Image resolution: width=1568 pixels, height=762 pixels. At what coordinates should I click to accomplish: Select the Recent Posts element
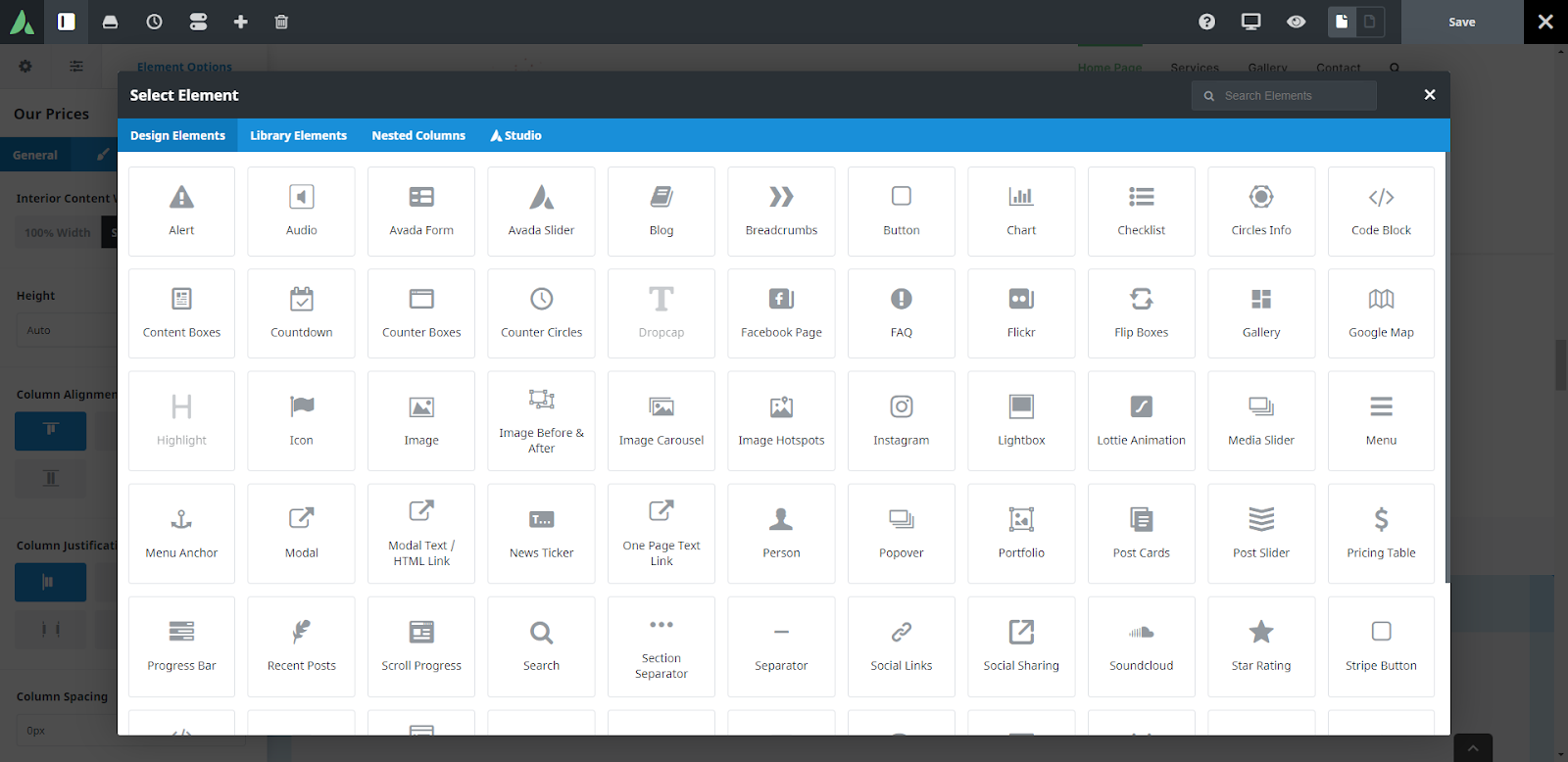(302, 646)
